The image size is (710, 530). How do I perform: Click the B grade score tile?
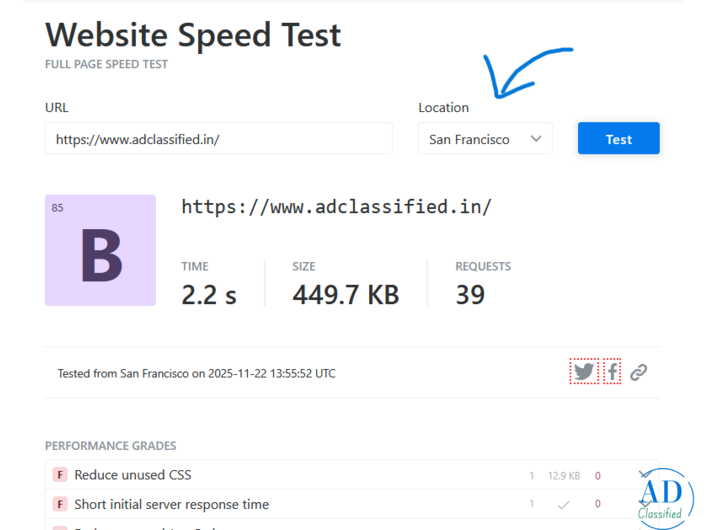pos(101,250)
